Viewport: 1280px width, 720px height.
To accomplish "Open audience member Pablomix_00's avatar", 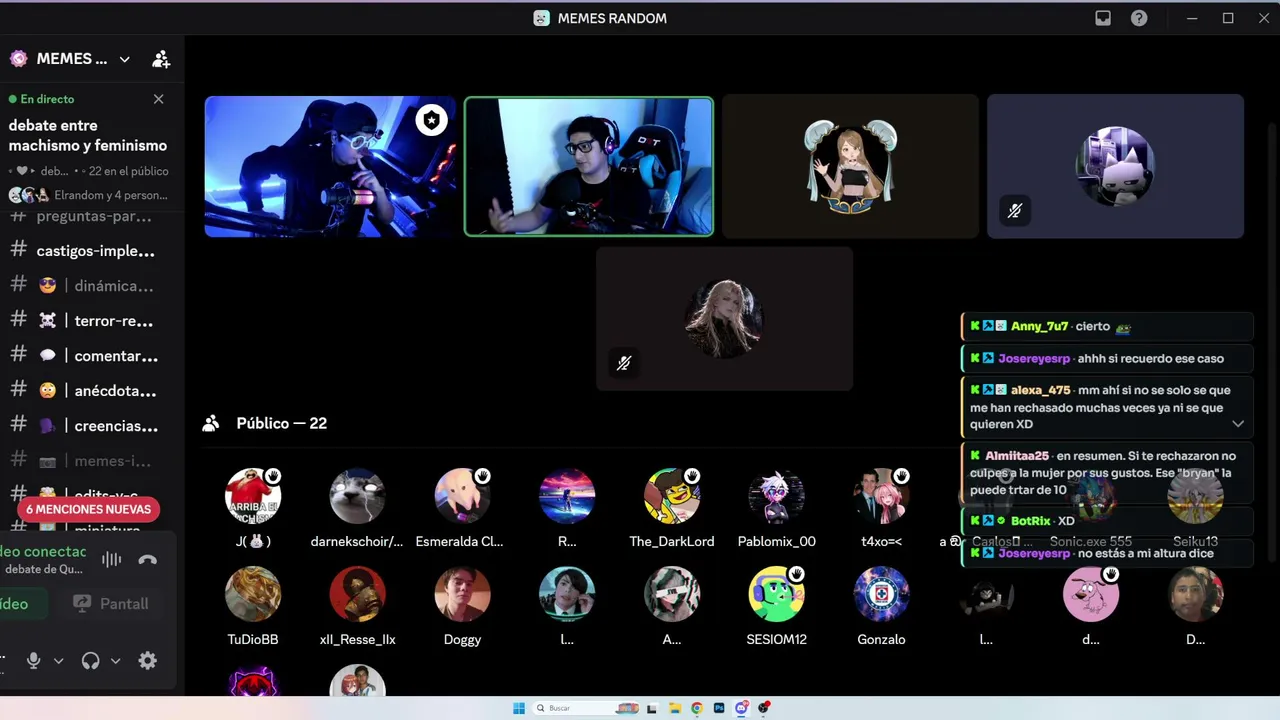I will click(x=777, y=496).
